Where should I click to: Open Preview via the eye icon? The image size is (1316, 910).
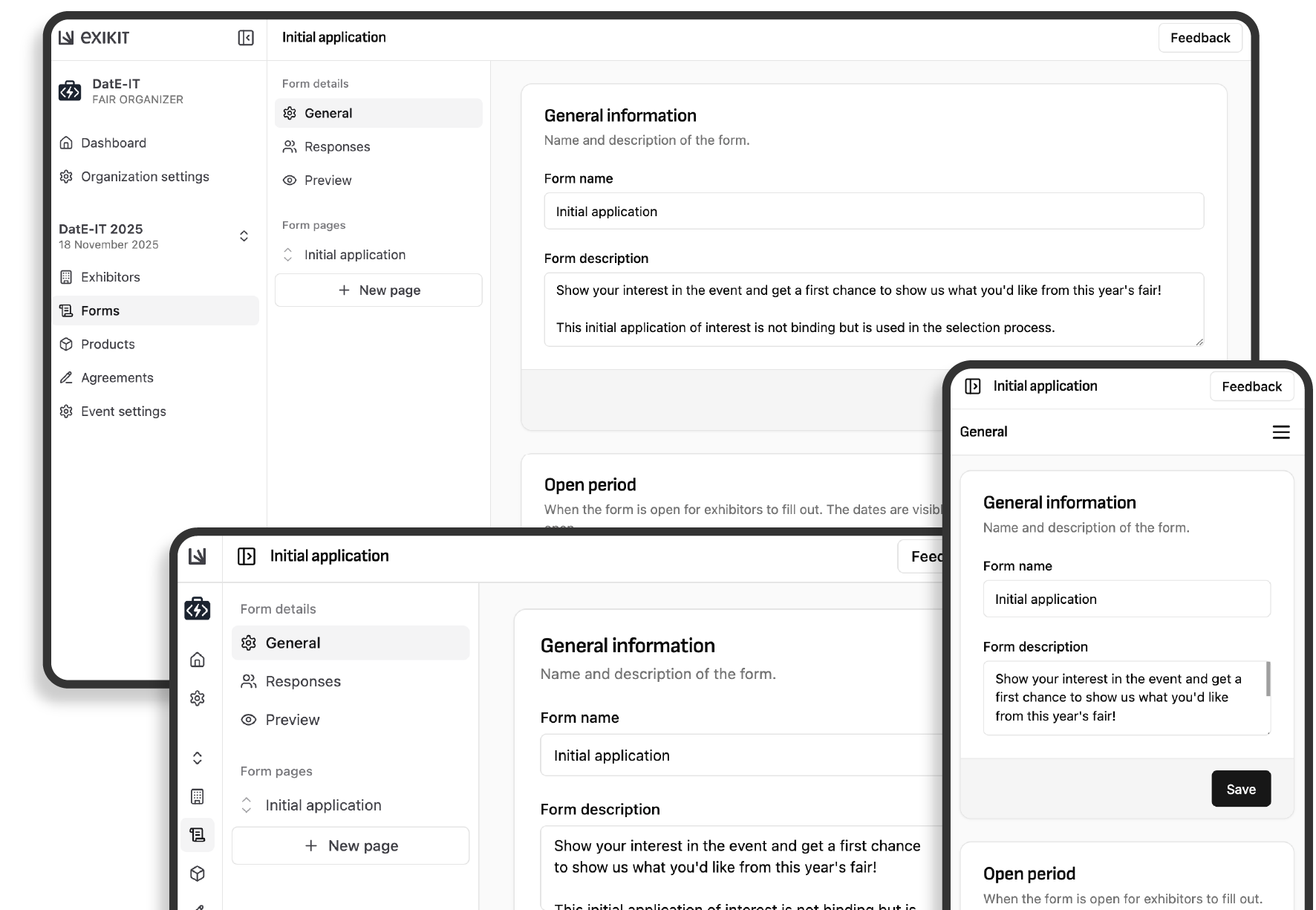(x=289, y=180)
